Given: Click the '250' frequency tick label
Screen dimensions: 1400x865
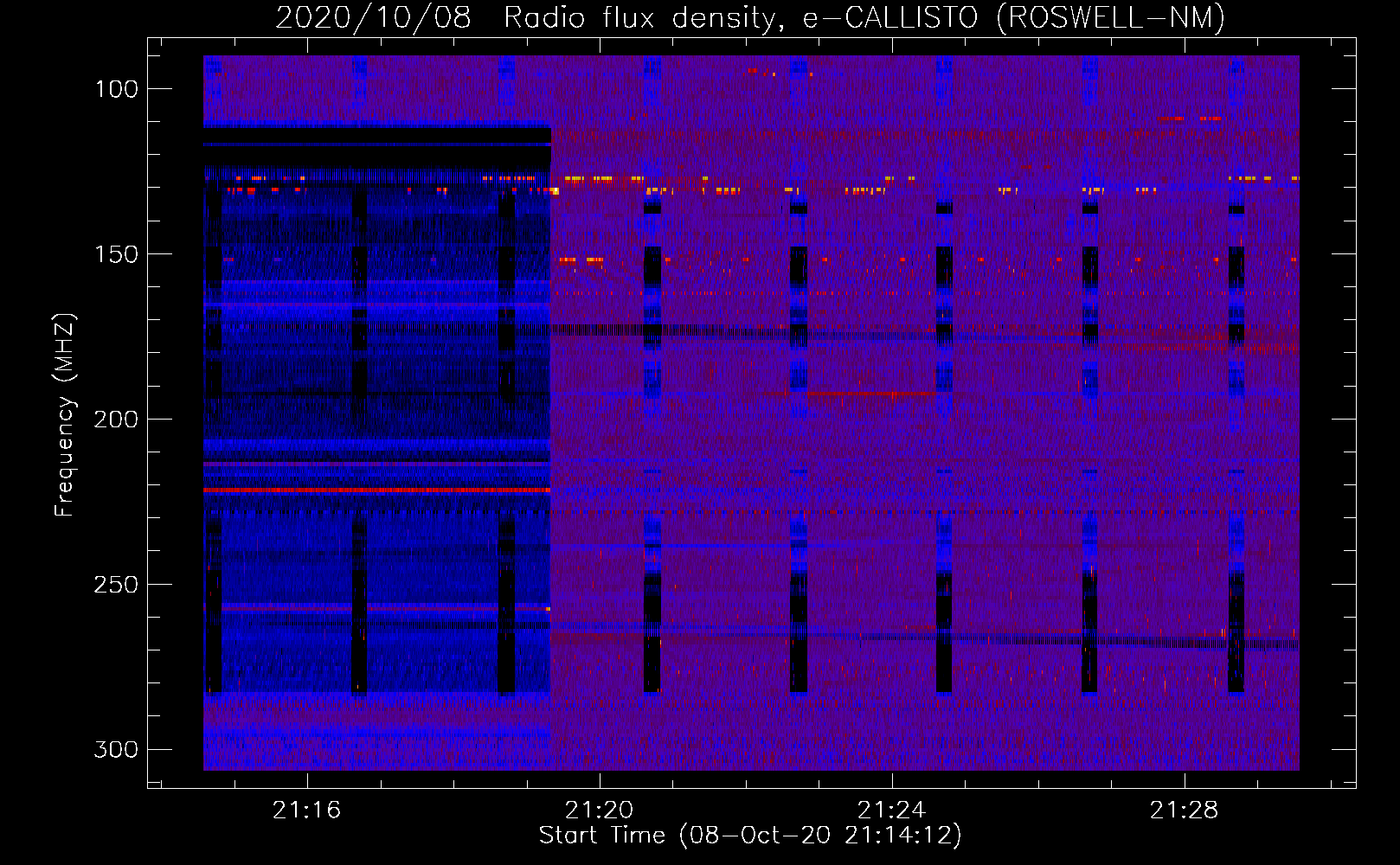Looking at the screenshot, I should pyautogui.click(x=116, y=585).
